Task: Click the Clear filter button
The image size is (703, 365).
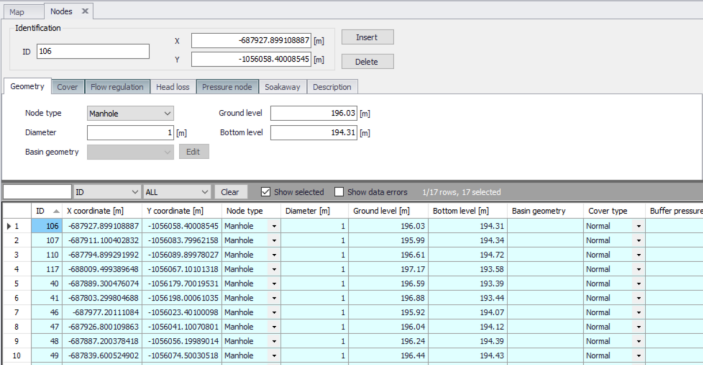Action: pos(230,192)
